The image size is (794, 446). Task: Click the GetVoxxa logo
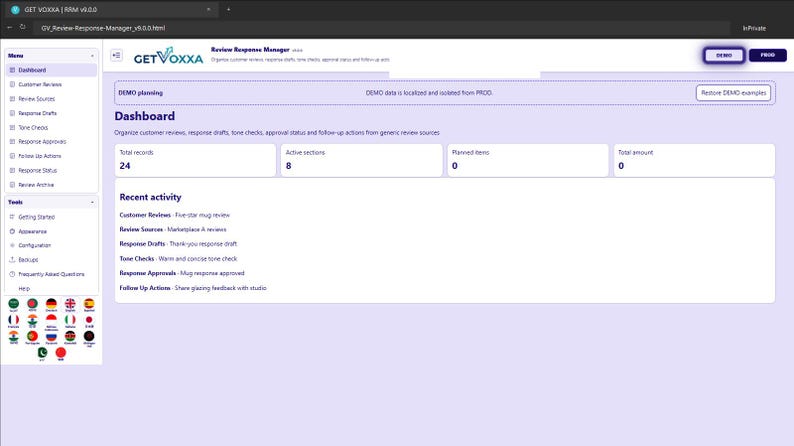[168, 56]
